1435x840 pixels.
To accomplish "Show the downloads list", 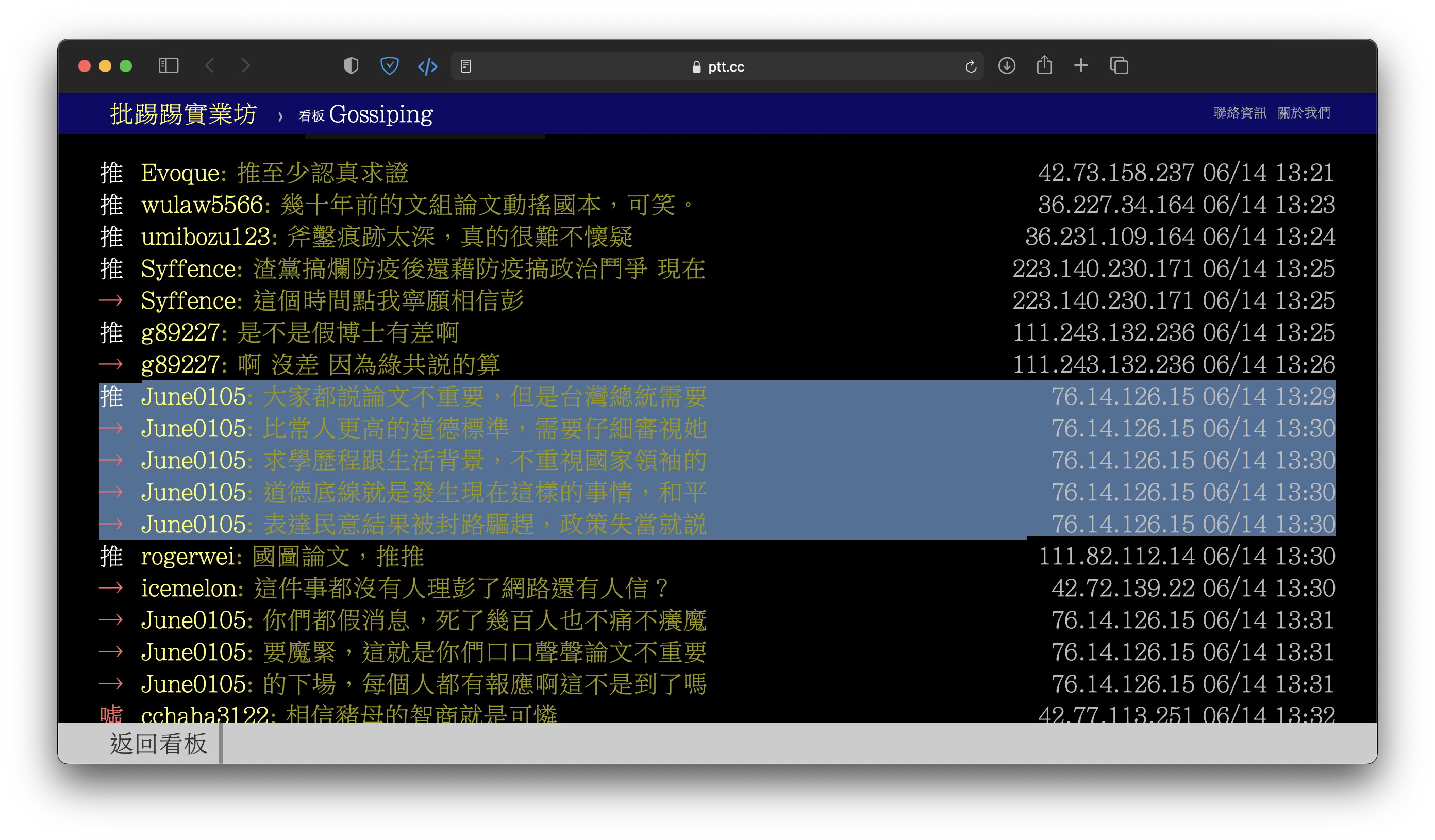I will click(x=1006, y=66).
